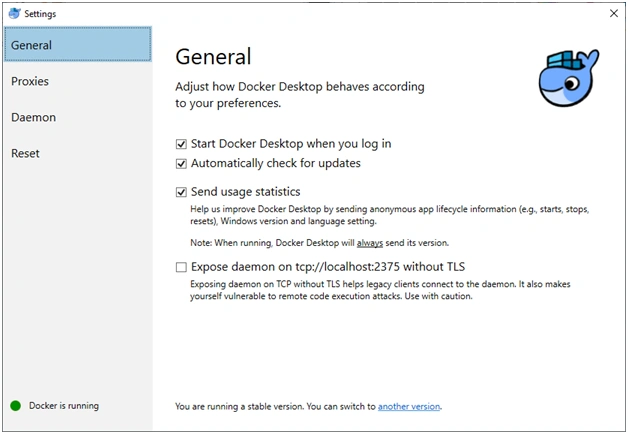The image size is (628, 434).
Task: Click the 'Help us improve Docker Desktop' paragraph
Action: (389, 215)
